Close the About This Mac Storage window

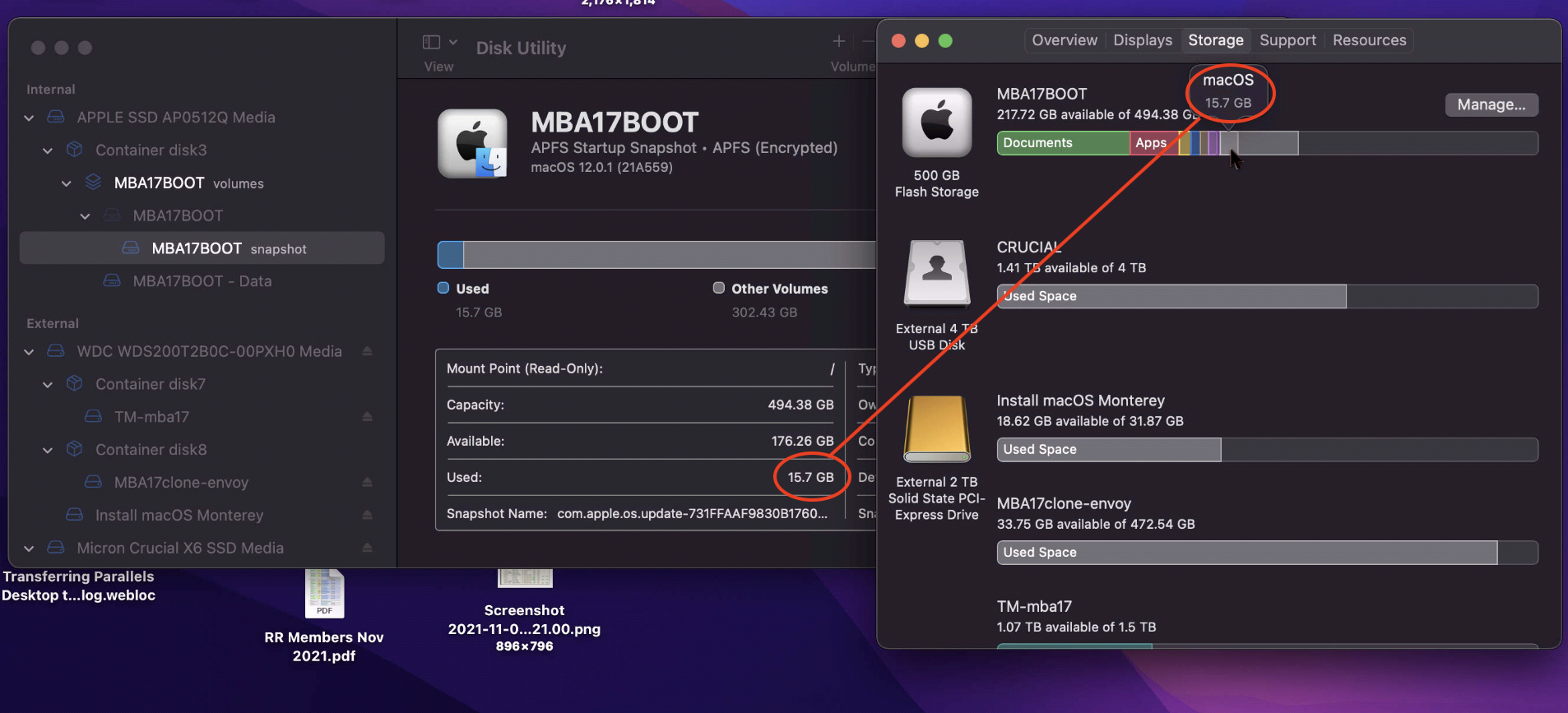coord(898,40)
